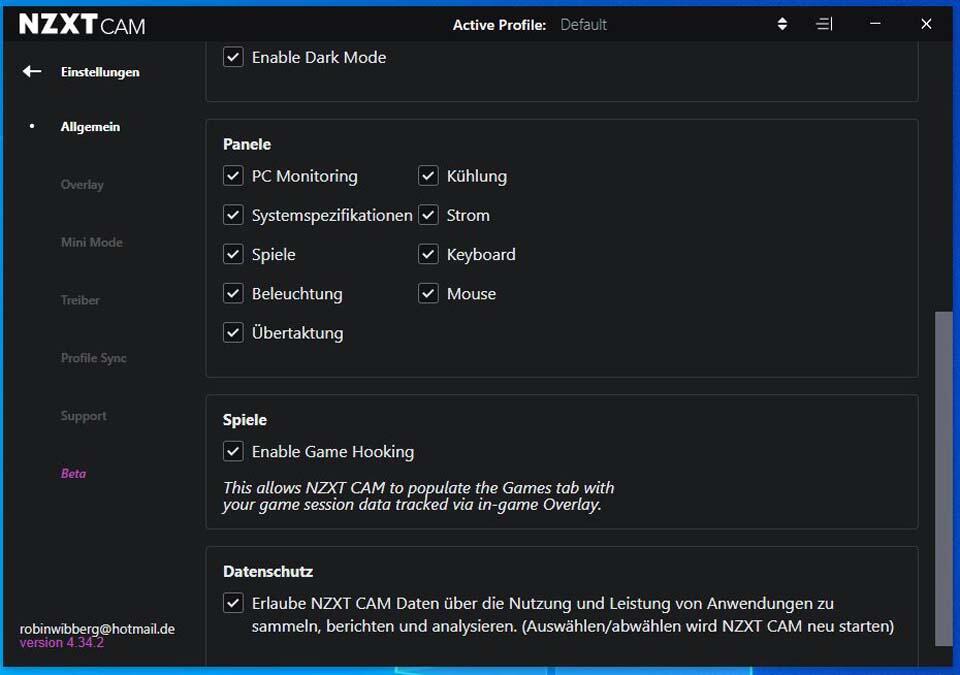960x675 pixels.
Task: Toggle the Enable Dark Mode checkbox
Action: pyautogui.click(x=233, y=57)
